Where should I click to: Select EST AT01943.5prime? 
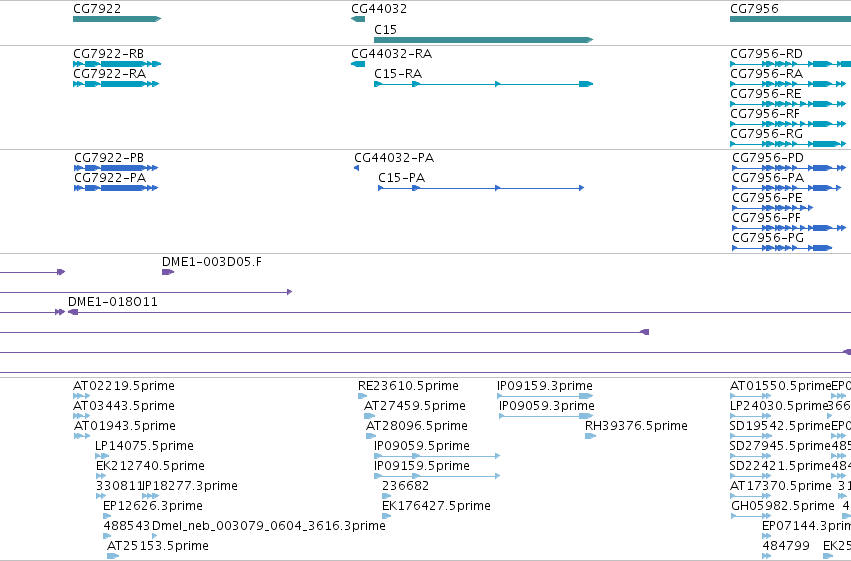(x=125, y=426)
